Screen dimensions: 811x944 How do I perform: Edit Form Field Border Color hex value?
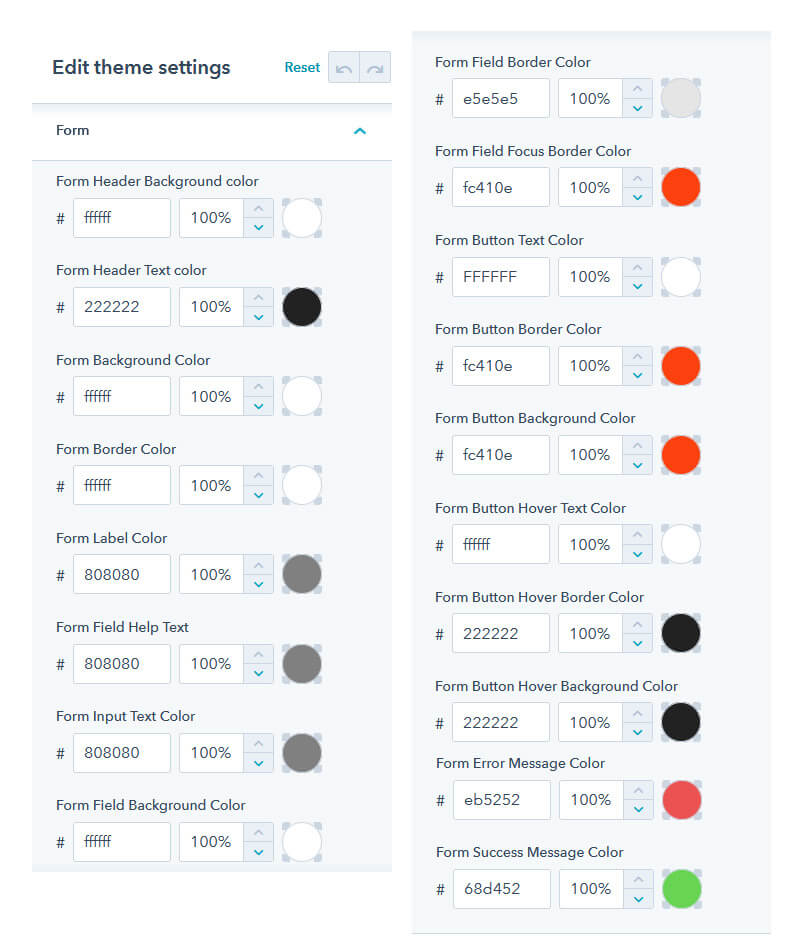[x=501, y=98]
